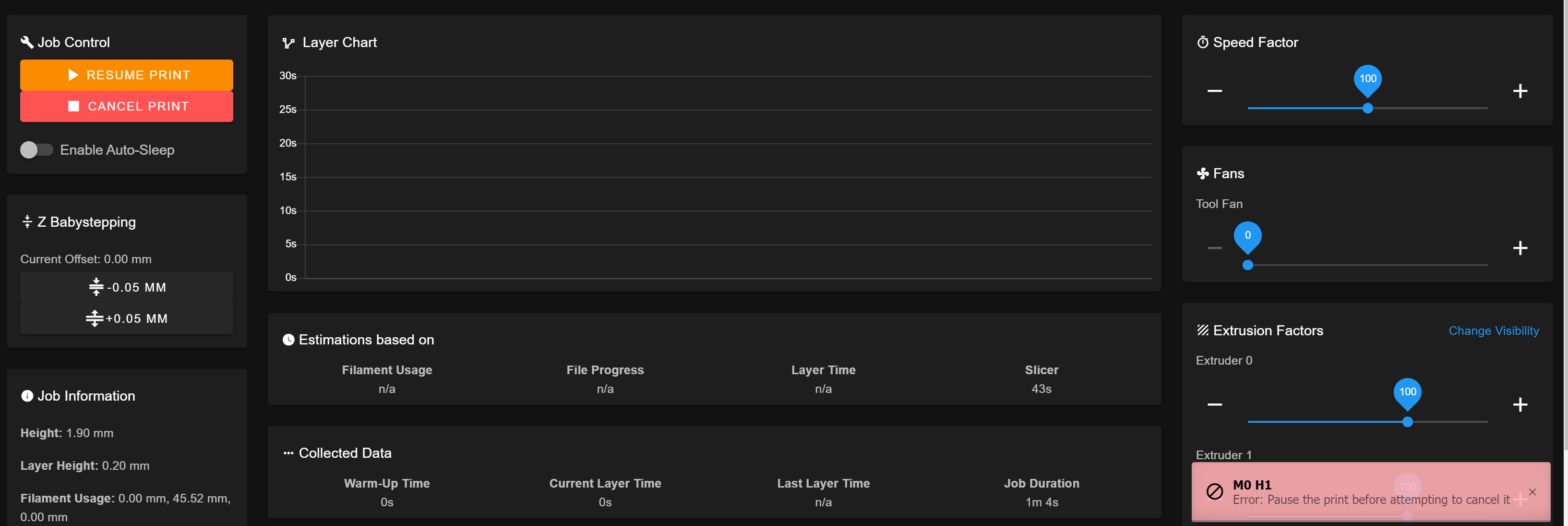Click the Extruder 1 label
Image resolution: width=1568 pixels, height=526 pixels.
[x=1223, y=455]
